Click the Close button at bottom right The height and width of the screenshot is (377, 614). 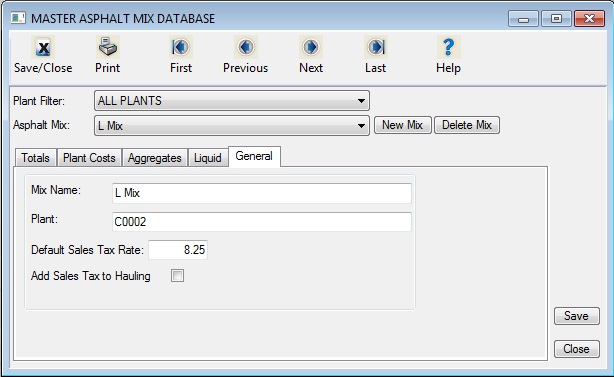[576, 349]
